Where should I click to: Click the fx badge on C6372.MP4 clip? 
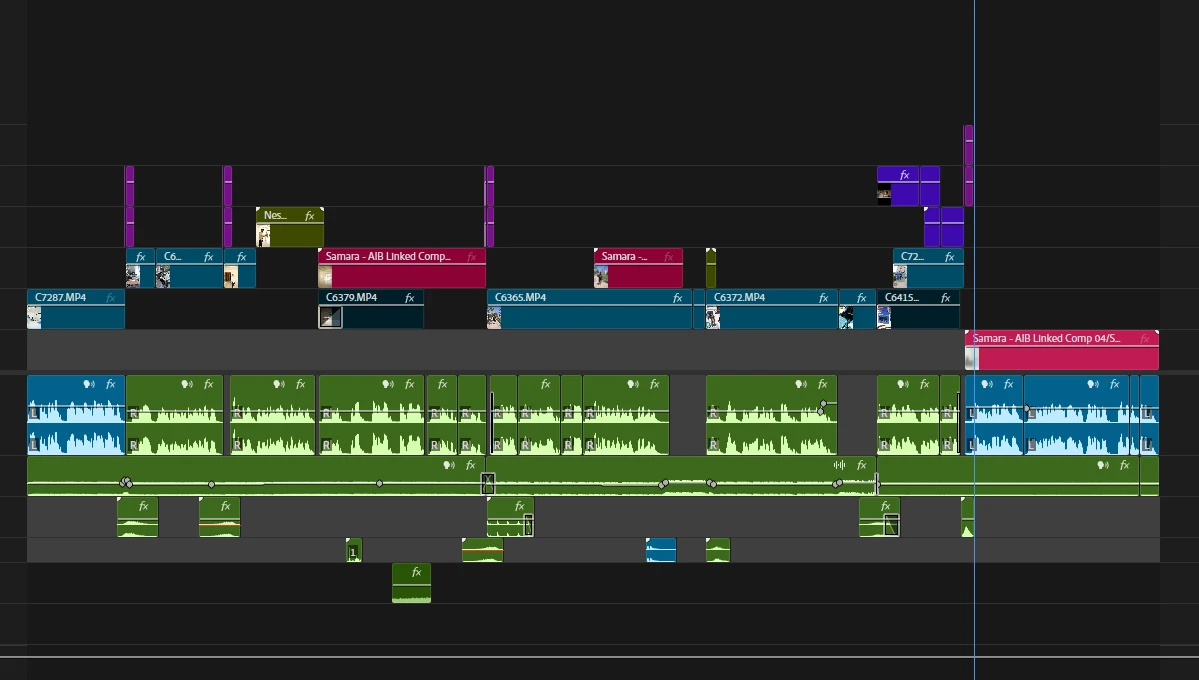point(824,298)
